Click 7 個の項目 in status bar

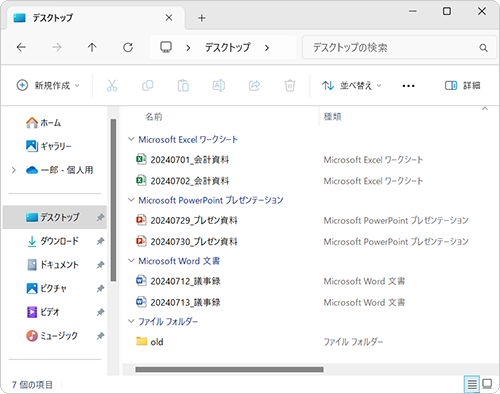[32, 385]
